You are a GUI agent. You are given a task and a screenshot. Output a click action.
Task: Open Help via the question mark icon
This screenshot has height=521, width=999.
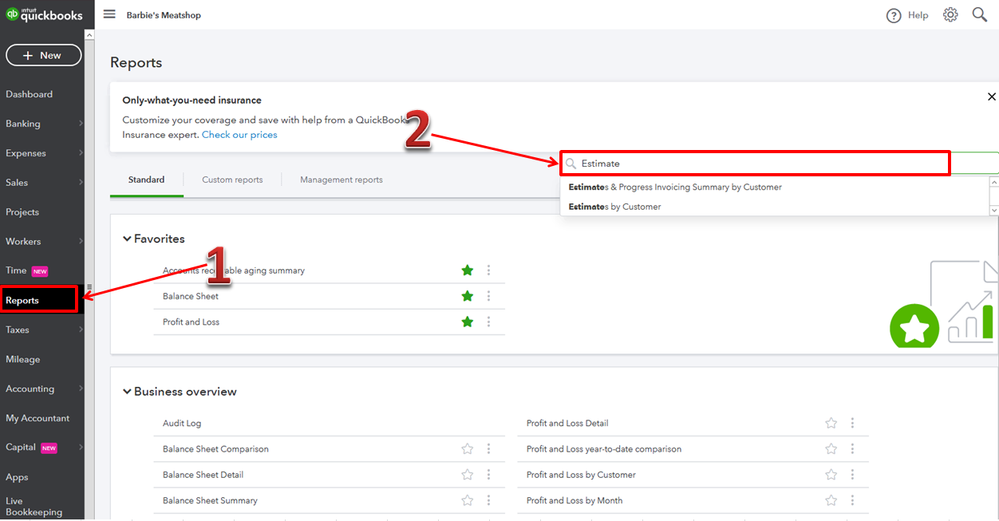[x=893, y=15]
